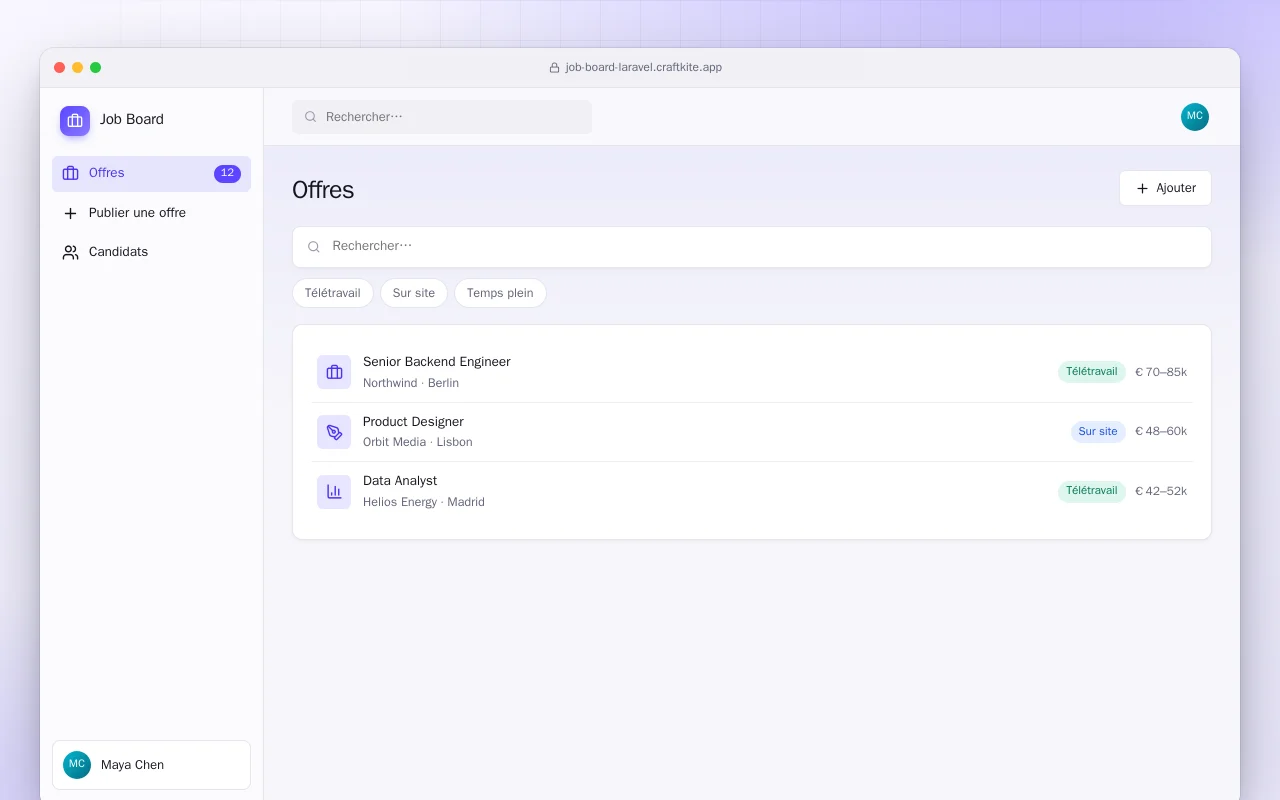The height and width of the screenshot is (800, 1280).
Task: Click the Job Board title text
Action: (132, 119)
